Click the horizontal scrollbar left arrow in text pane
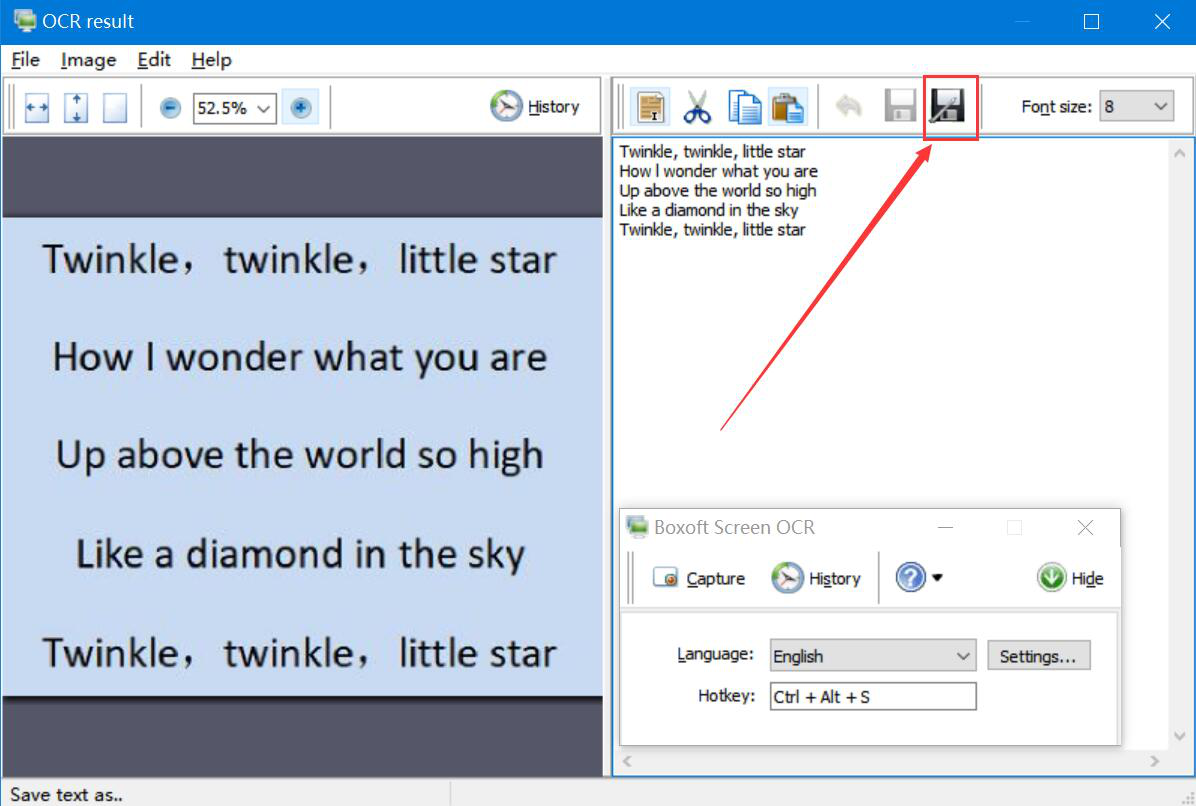The image size is (1196, 806). point(627,761)
